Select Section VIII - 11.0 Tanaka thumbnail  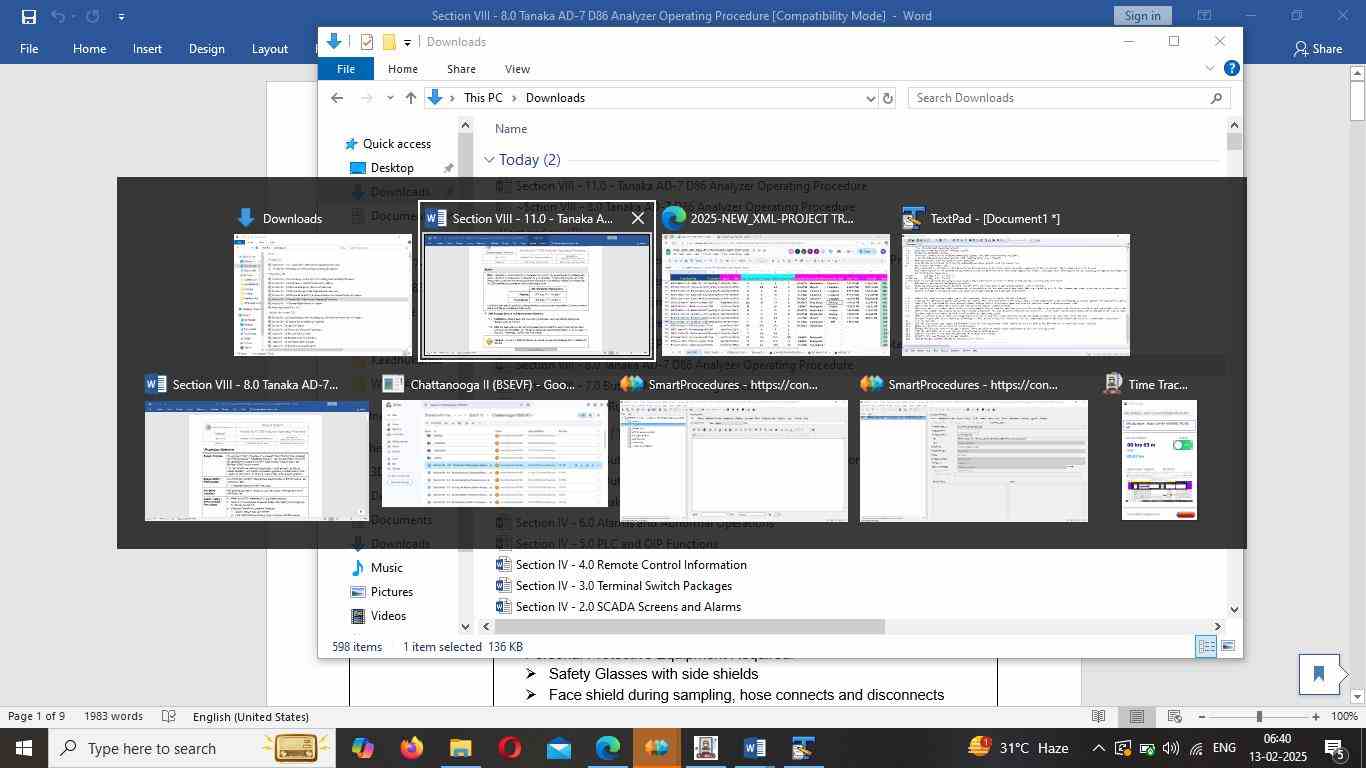click(537, 295)
